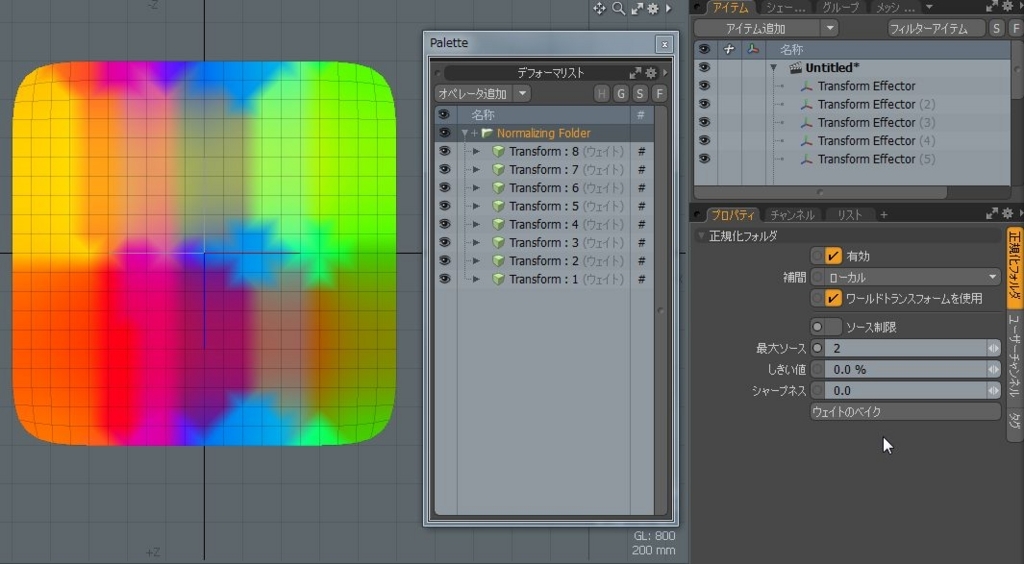
Task: Switch to the チャンネル tab
Action: tap(792, 215)
